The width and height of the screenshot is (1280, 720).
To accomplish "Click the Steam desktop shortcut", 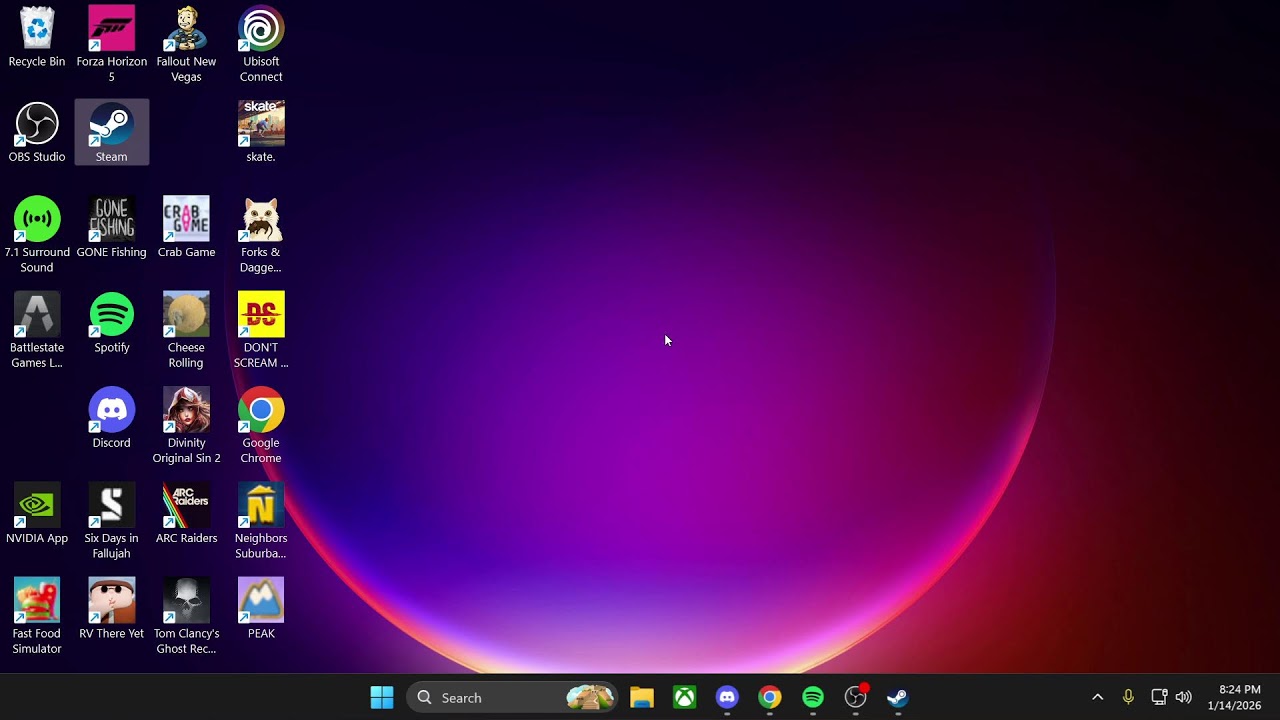I will click(111, 132).
